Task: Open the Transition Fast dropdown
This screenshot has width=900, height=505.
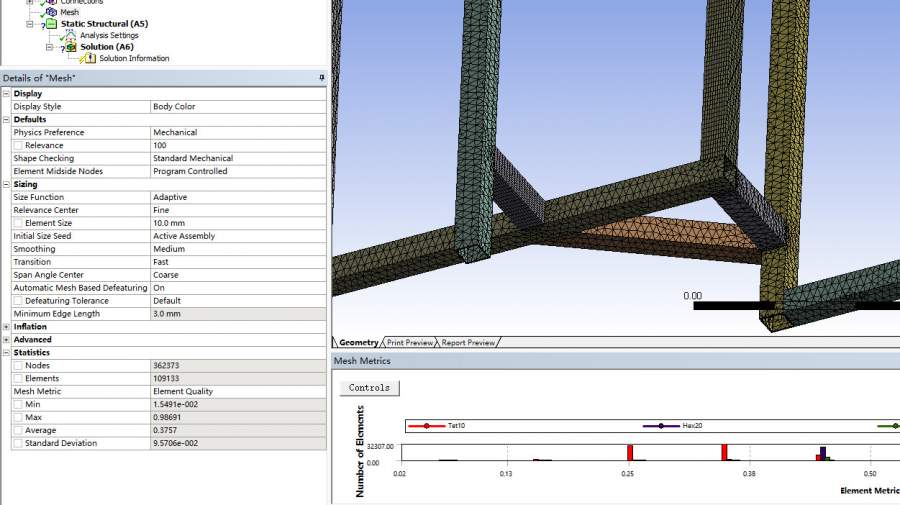Action: click(238, 262)
